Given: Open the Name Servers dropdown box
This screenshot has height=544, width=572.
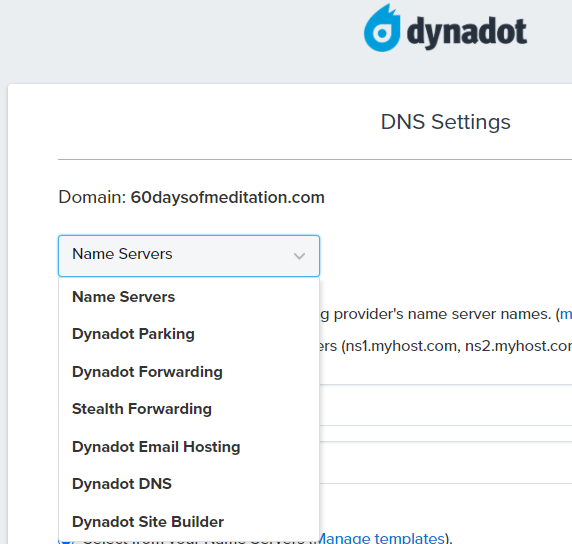Looking at the screenshot, I should point(189,255).
